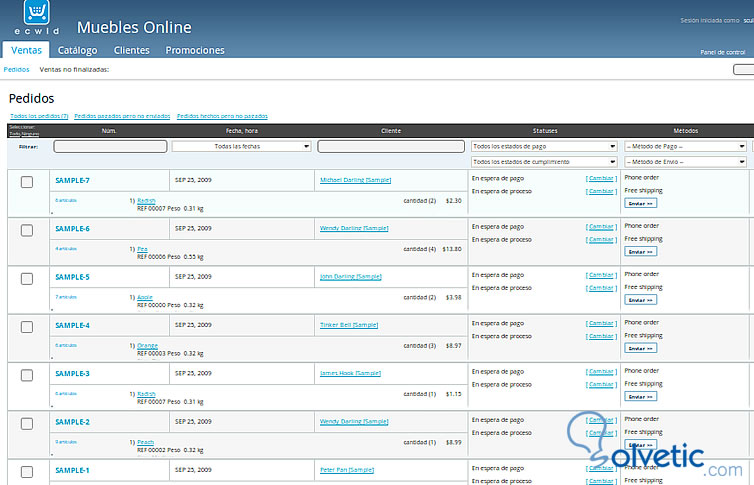This screenshot has width=754, height=485.
Task: View customer Peter Pan [Sample]
Action: (x=347, y=470)
